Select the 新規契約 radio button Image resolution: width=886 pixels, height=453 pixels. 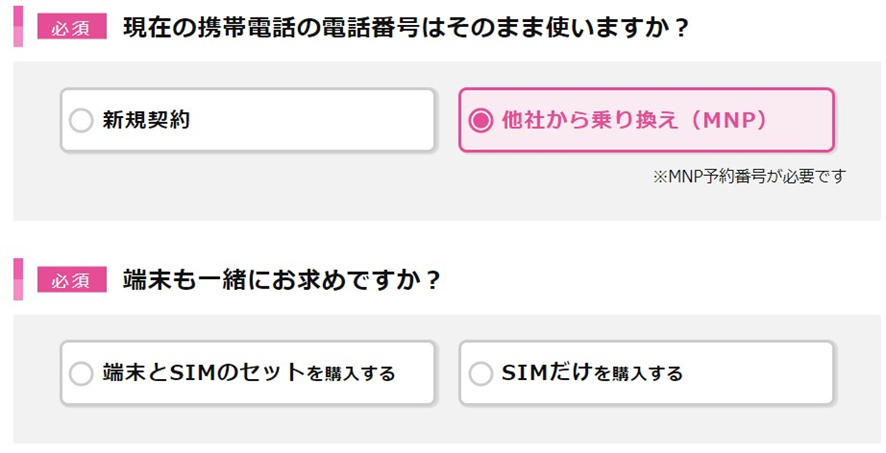pos(81,121)
